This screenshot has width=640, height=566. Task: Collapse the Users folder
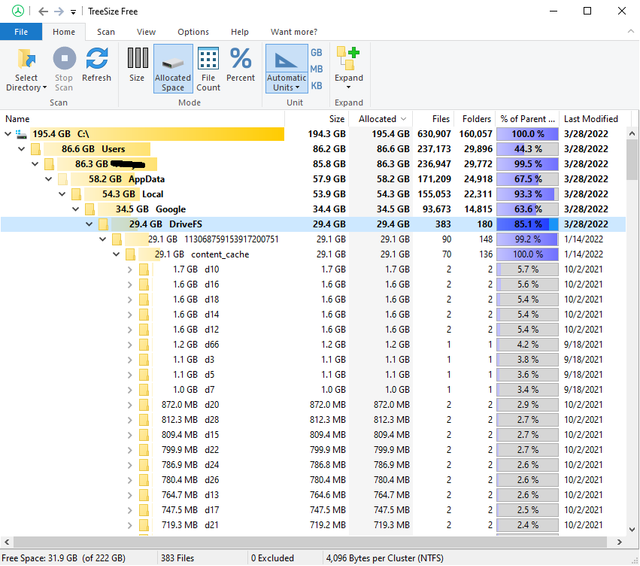pyautogui.click(x=21, y=149)
